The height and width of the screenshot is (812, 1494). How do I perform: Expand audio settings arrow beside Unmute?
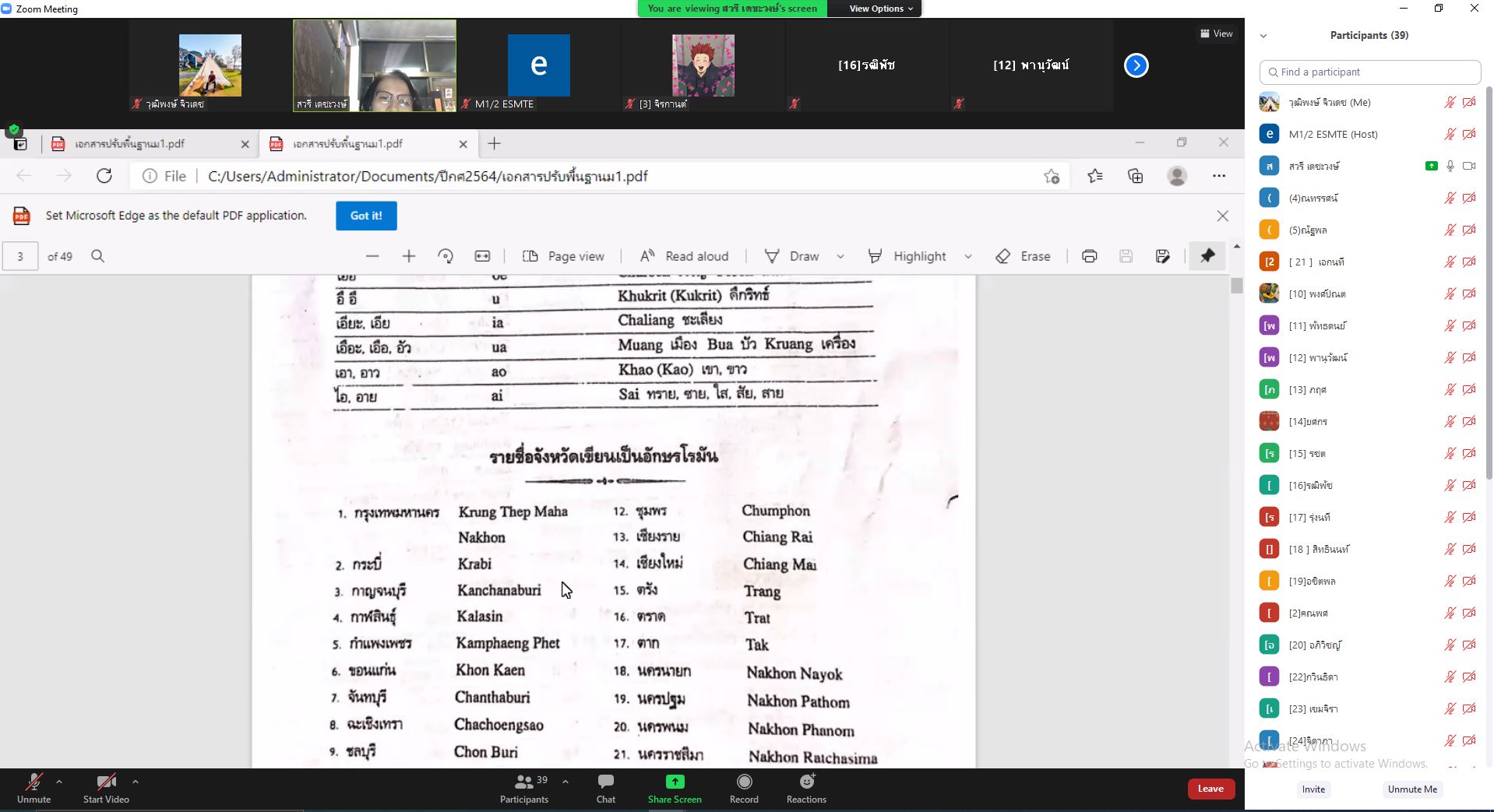coord(59,782)
